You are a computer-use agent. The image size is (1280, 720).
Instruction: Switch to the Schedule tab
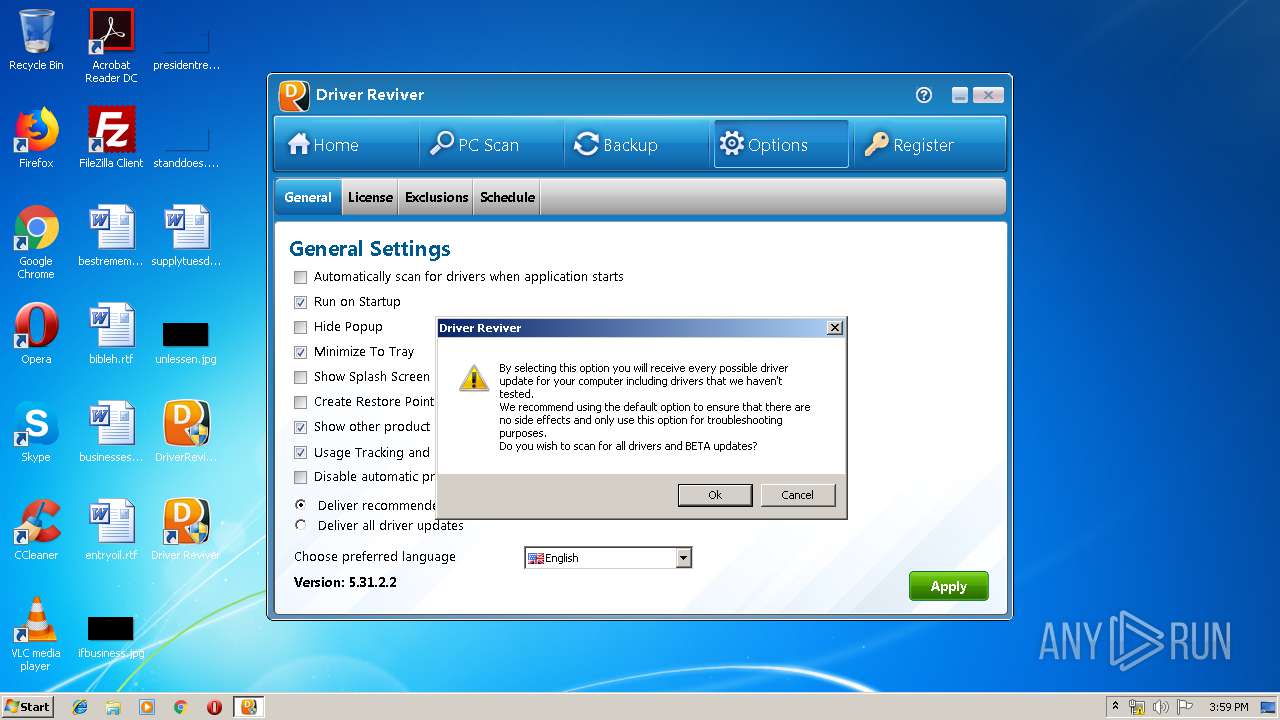tap(507, 197)
